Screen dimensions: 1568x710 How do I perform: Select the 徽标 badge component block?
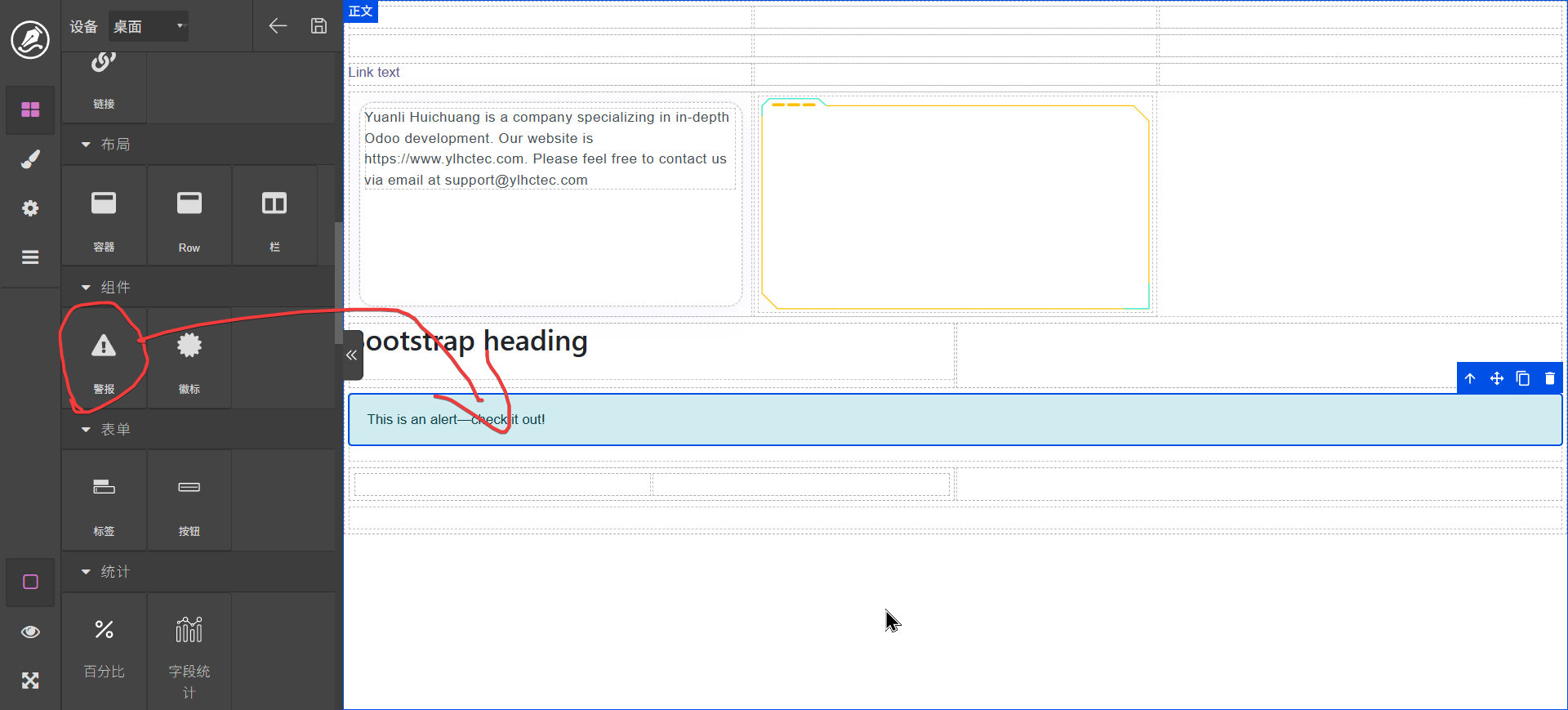coord(189,359)
